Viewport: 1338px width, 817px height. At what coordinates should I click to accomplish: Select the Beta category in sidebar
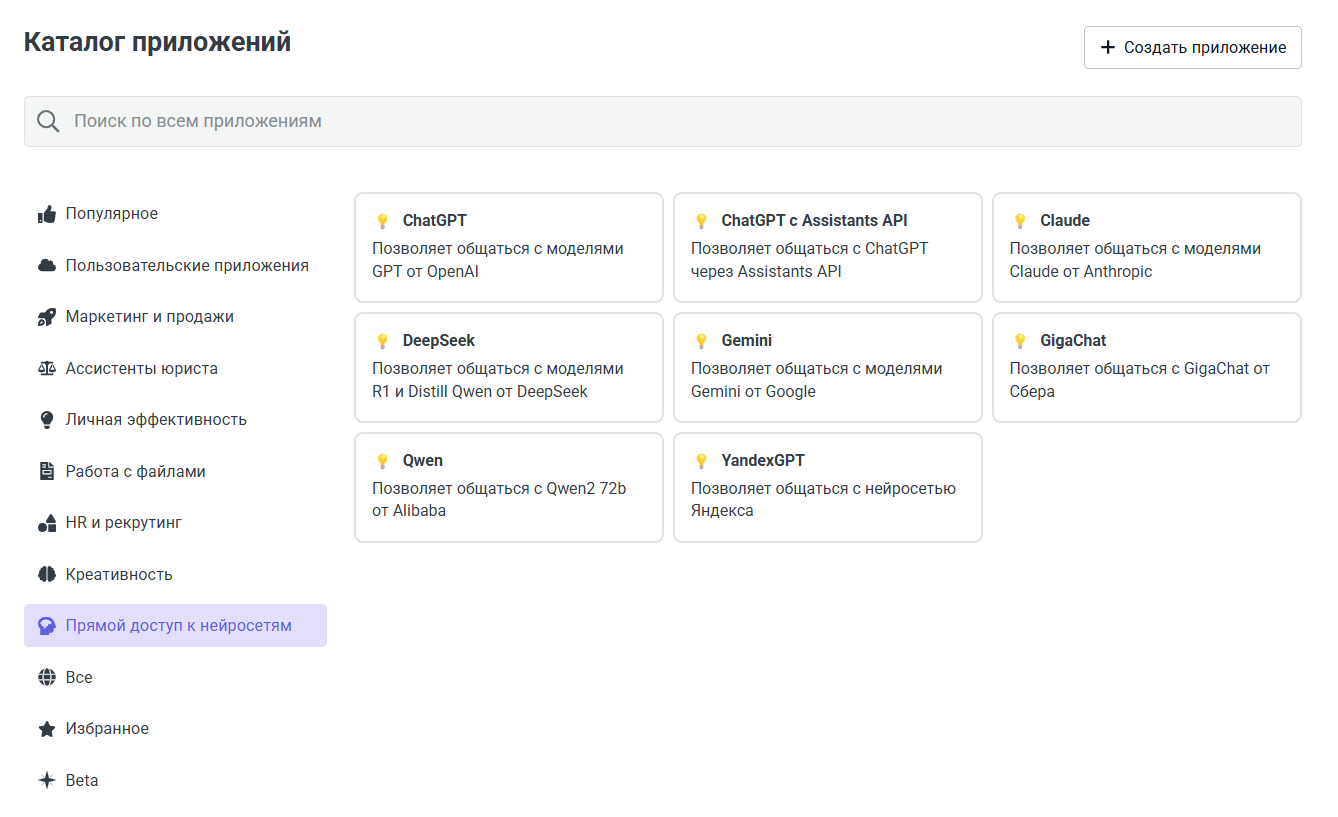[82, 781]
